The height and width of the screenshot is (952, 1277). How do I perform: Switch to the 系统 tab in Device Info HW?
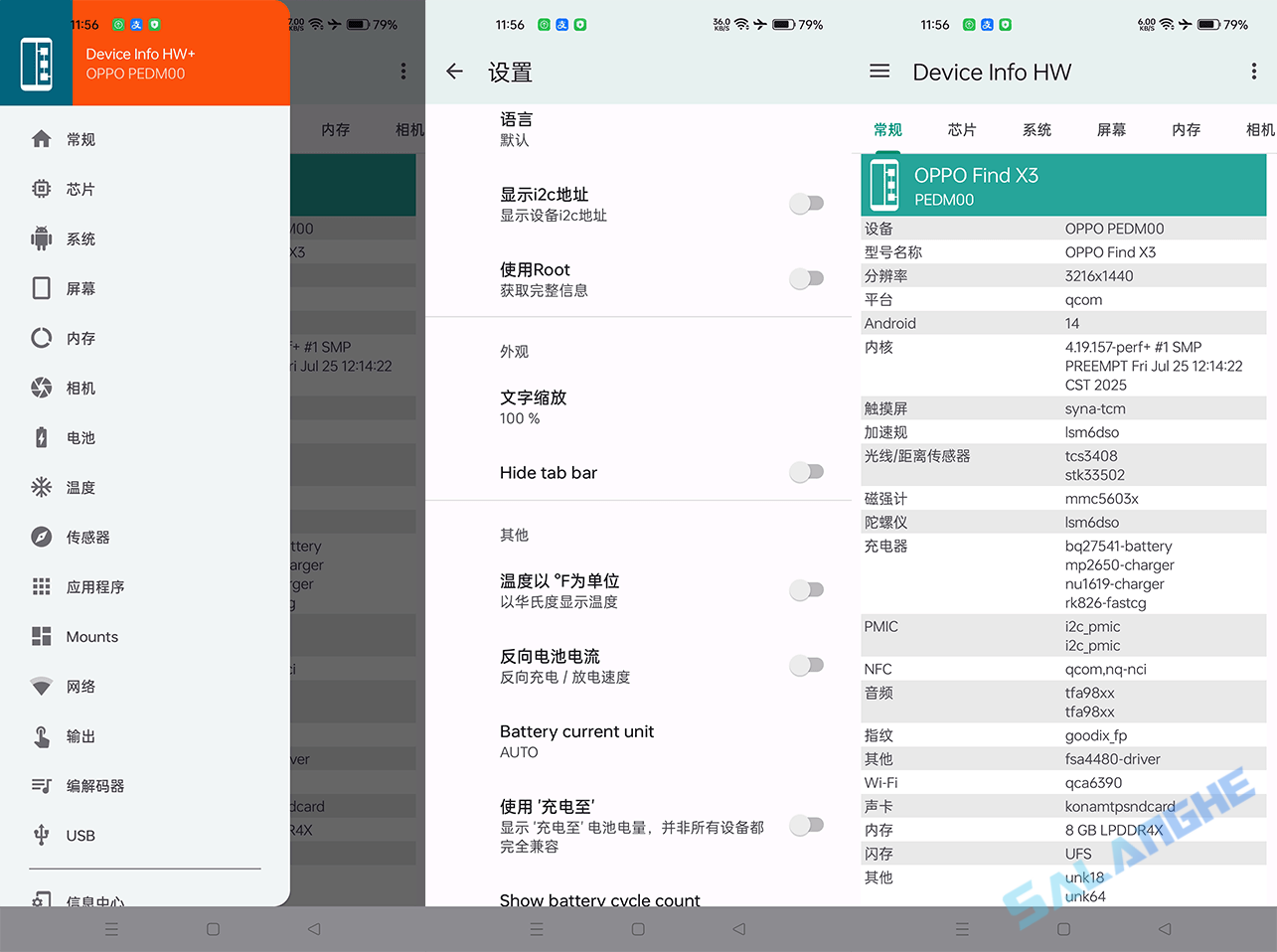click(1037, 129)
